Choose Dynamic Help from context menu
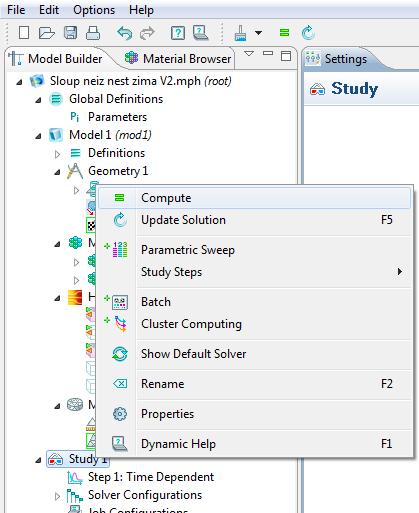 255,444
